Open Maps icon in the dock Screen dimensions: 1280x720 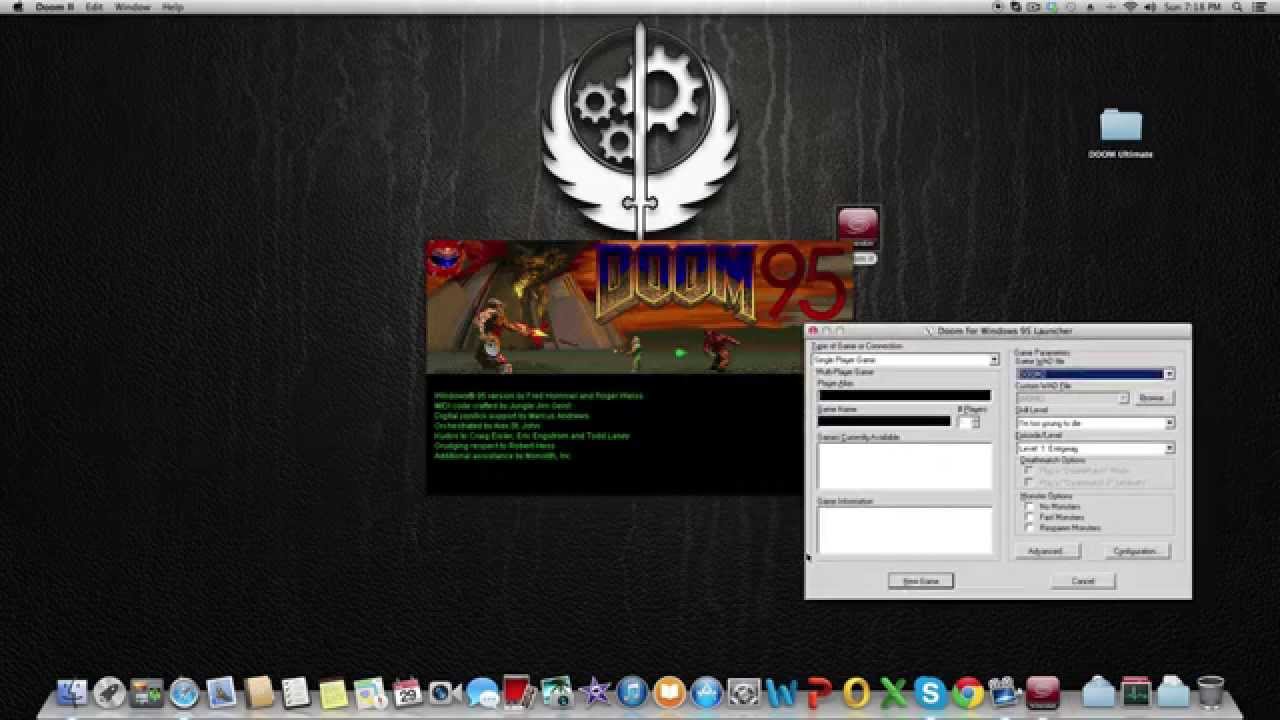pyautogui.click(x=370, y=692)
